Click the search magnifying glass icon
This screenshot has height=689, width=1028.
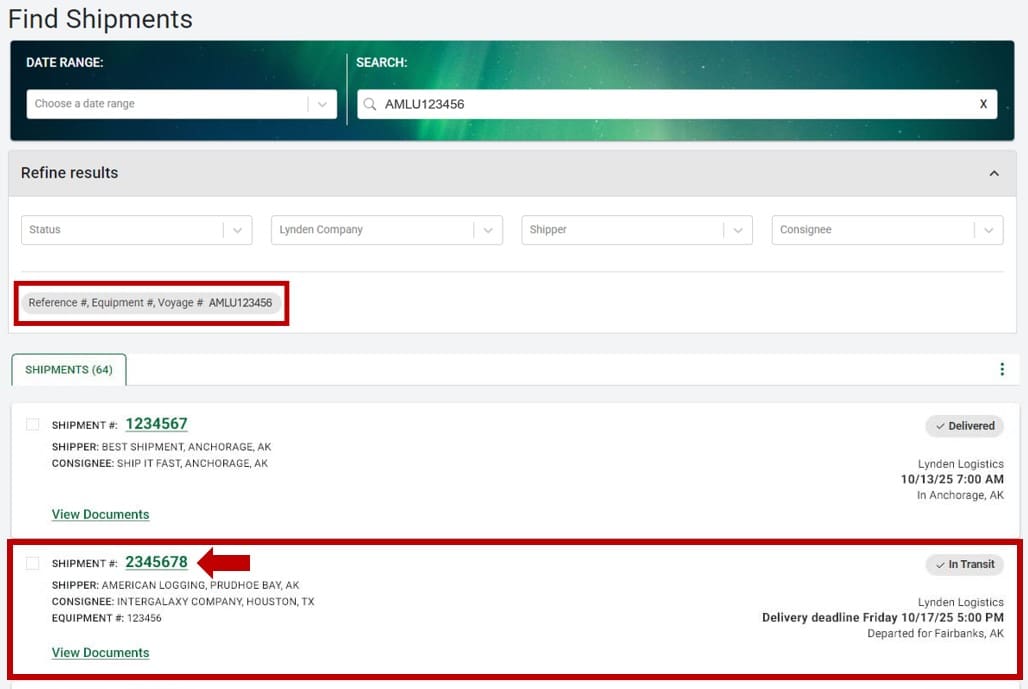(370, 104)
